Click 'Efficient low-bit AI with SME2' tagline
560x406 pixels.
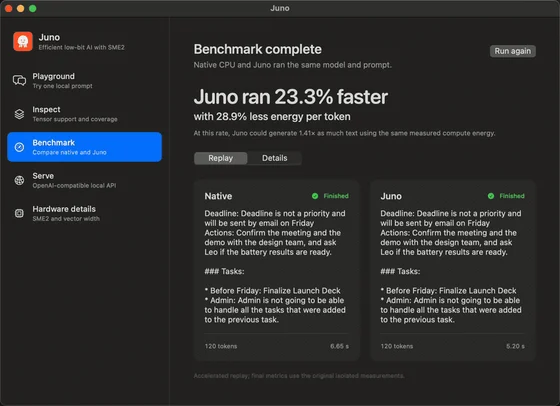click(81, 47)
